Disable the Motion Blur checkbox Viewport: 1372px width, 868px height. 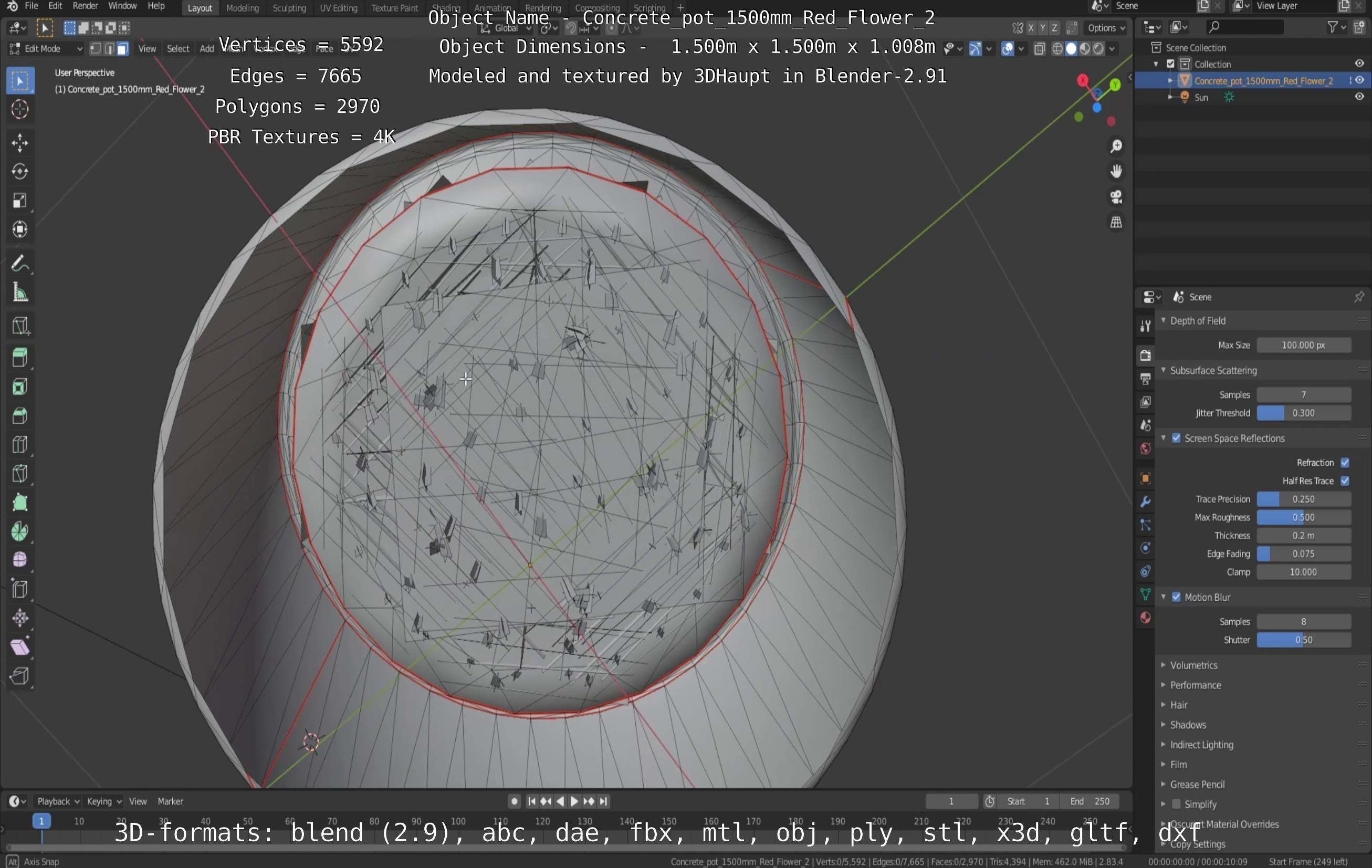click(1176, 597)
